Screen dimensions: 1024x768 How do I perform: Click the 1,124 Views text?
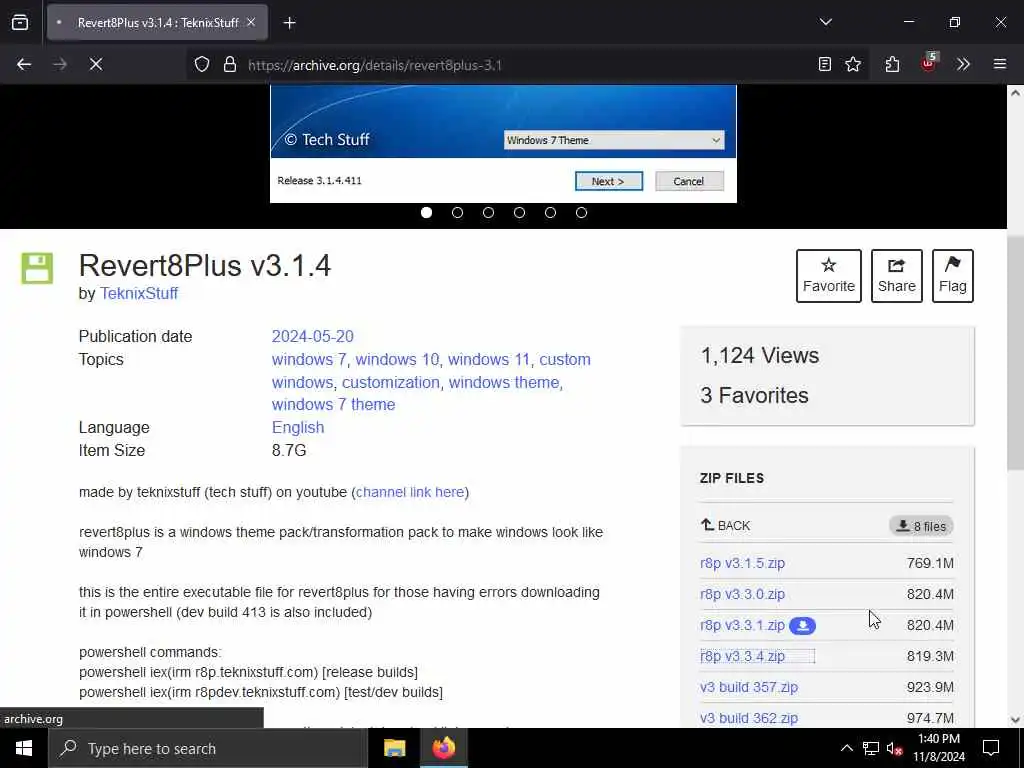click(x=760, y=356)
